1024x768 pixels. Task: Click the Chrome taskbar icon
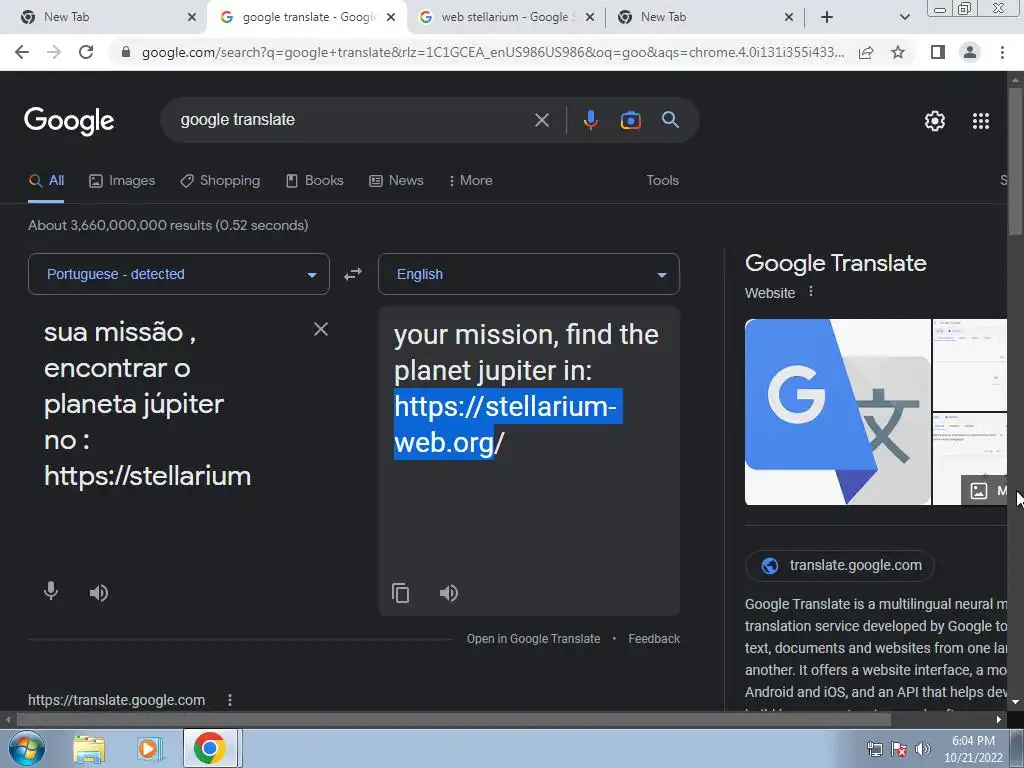pos(210,748)
